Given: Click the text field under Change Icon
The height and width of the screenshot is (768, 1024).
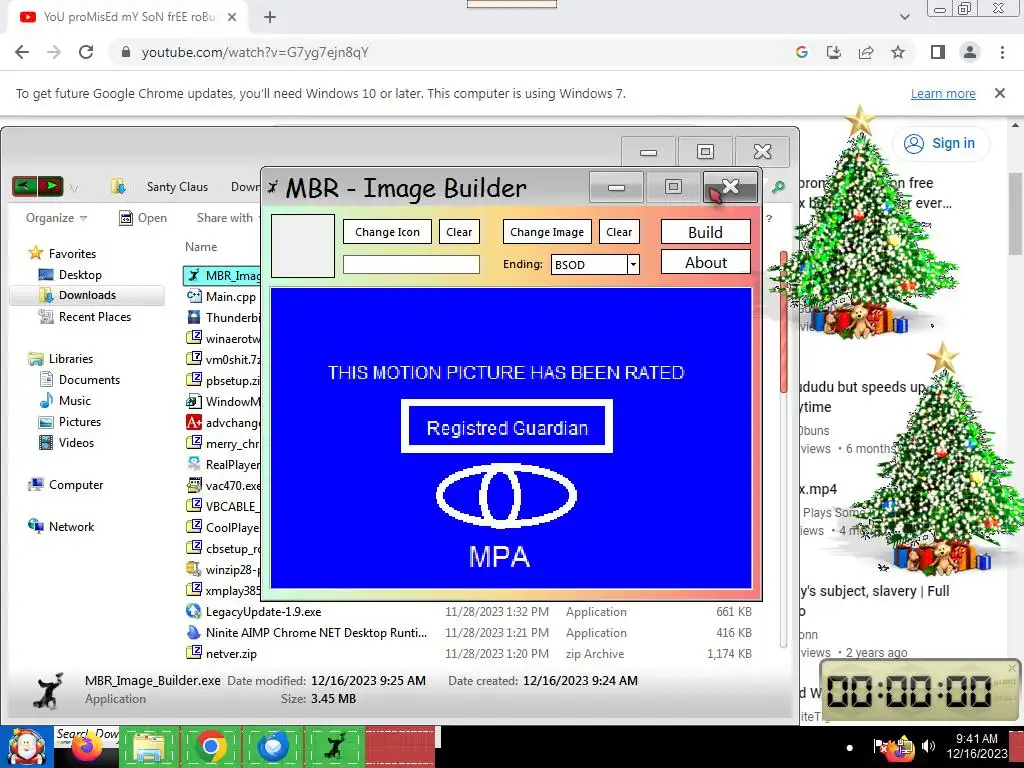Looking at the screenshot, I should tap(411, 264).
